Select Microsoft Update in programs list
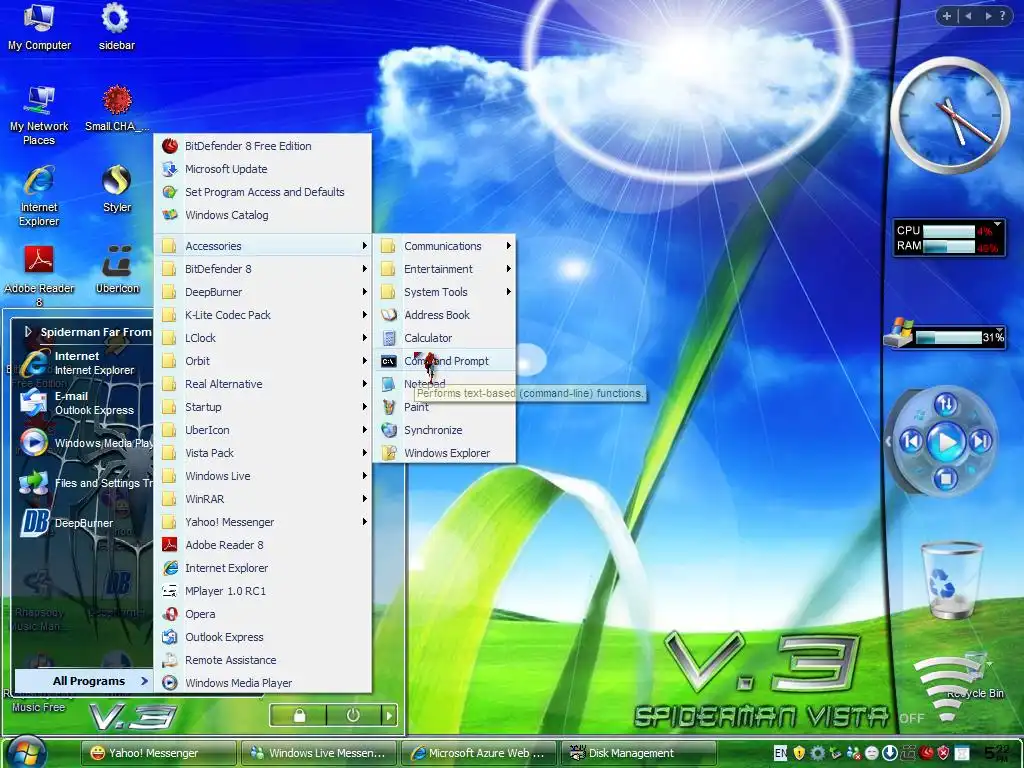Viewport: 1024px width, 768px height. (263, 169)
